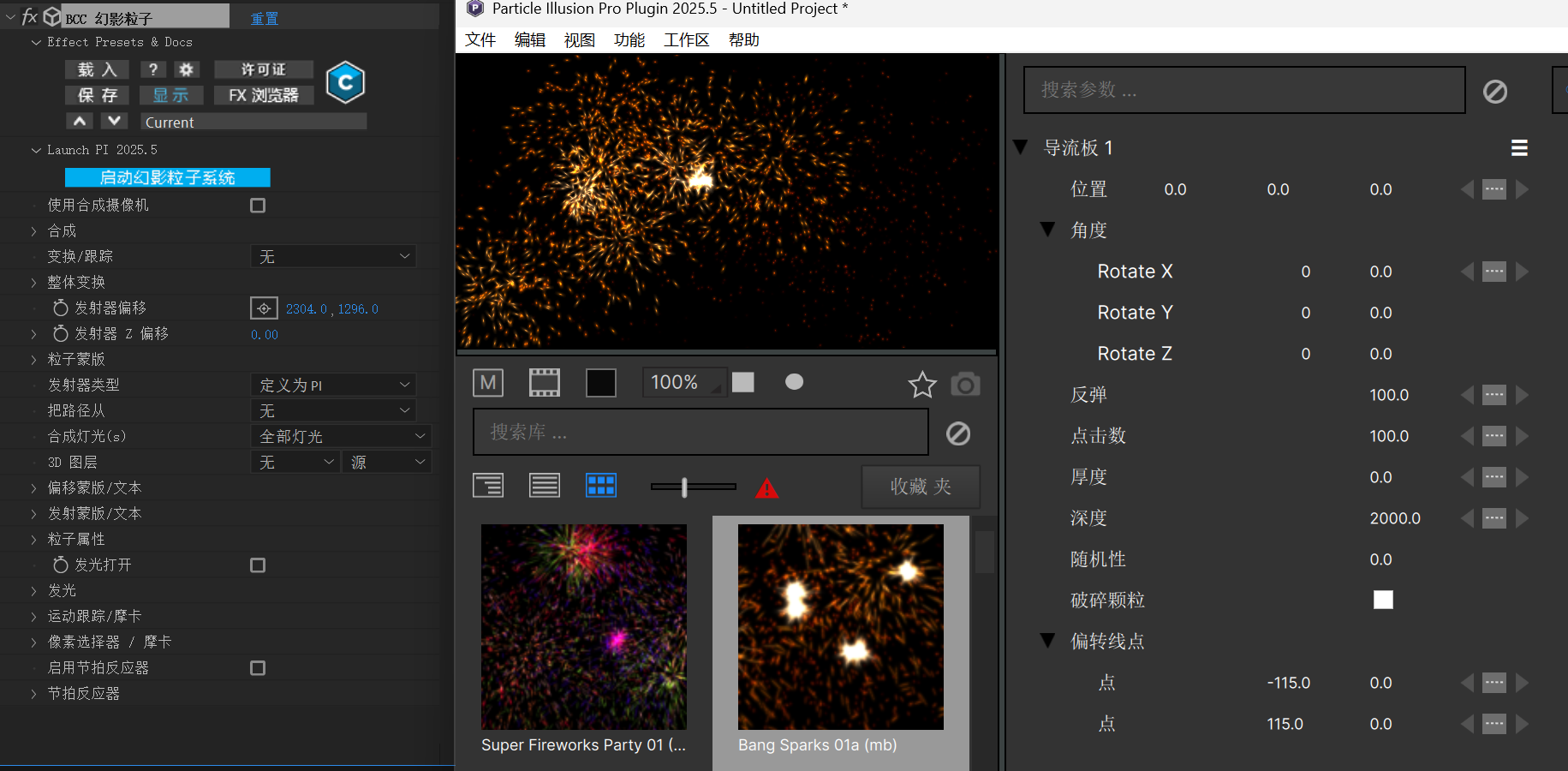Expand the 整体变换 group
The width and height of the screenshot is (1568, 771).
[33, 282]
